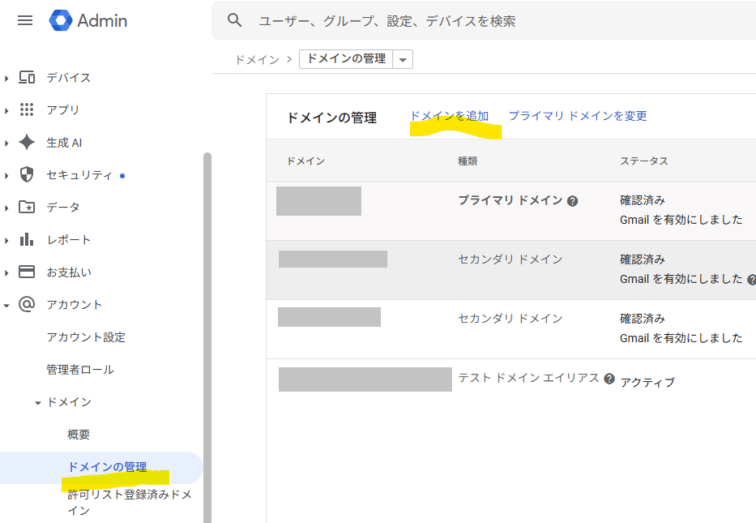Click the Apps grid icon
Screen dimensions: 756x523
coord(27,110)
